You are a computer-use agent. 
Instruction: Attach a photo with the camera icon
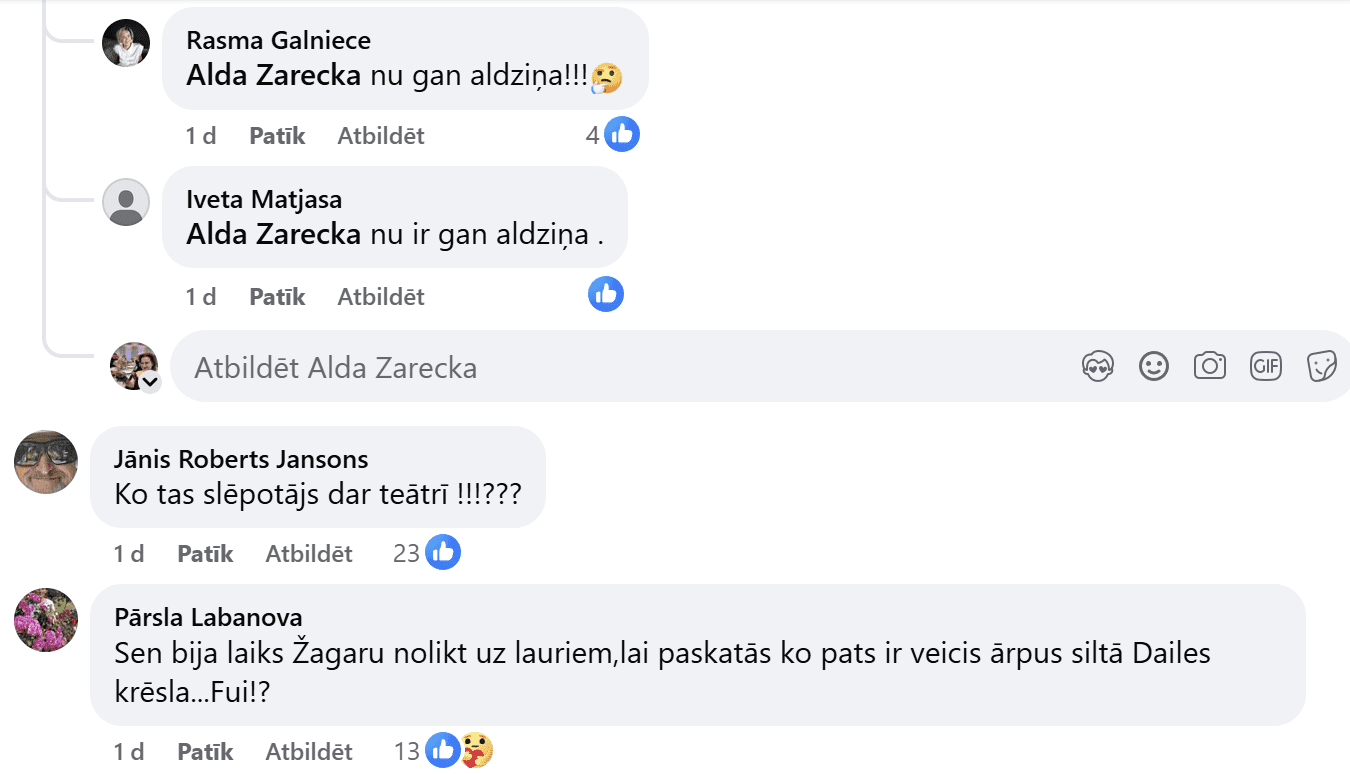tap(1210, 367)
